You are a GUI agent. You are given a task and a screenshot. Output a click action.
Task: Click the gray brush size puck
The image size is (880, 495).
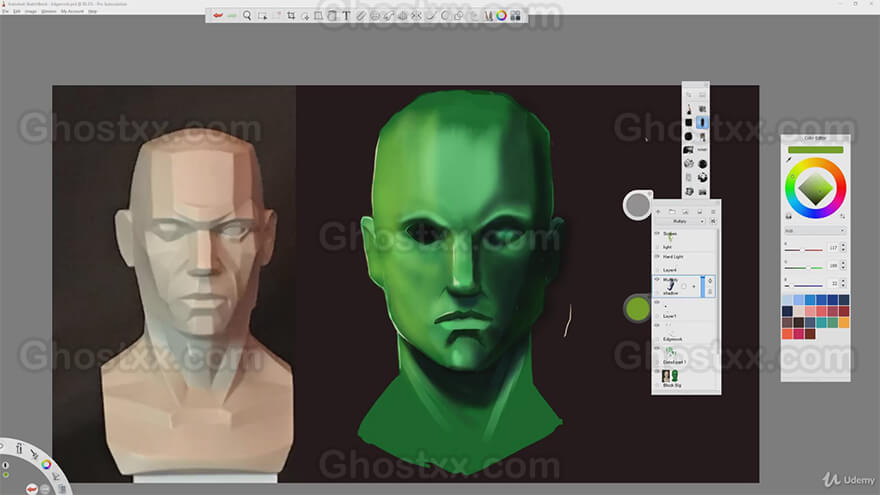coord(638,205)
